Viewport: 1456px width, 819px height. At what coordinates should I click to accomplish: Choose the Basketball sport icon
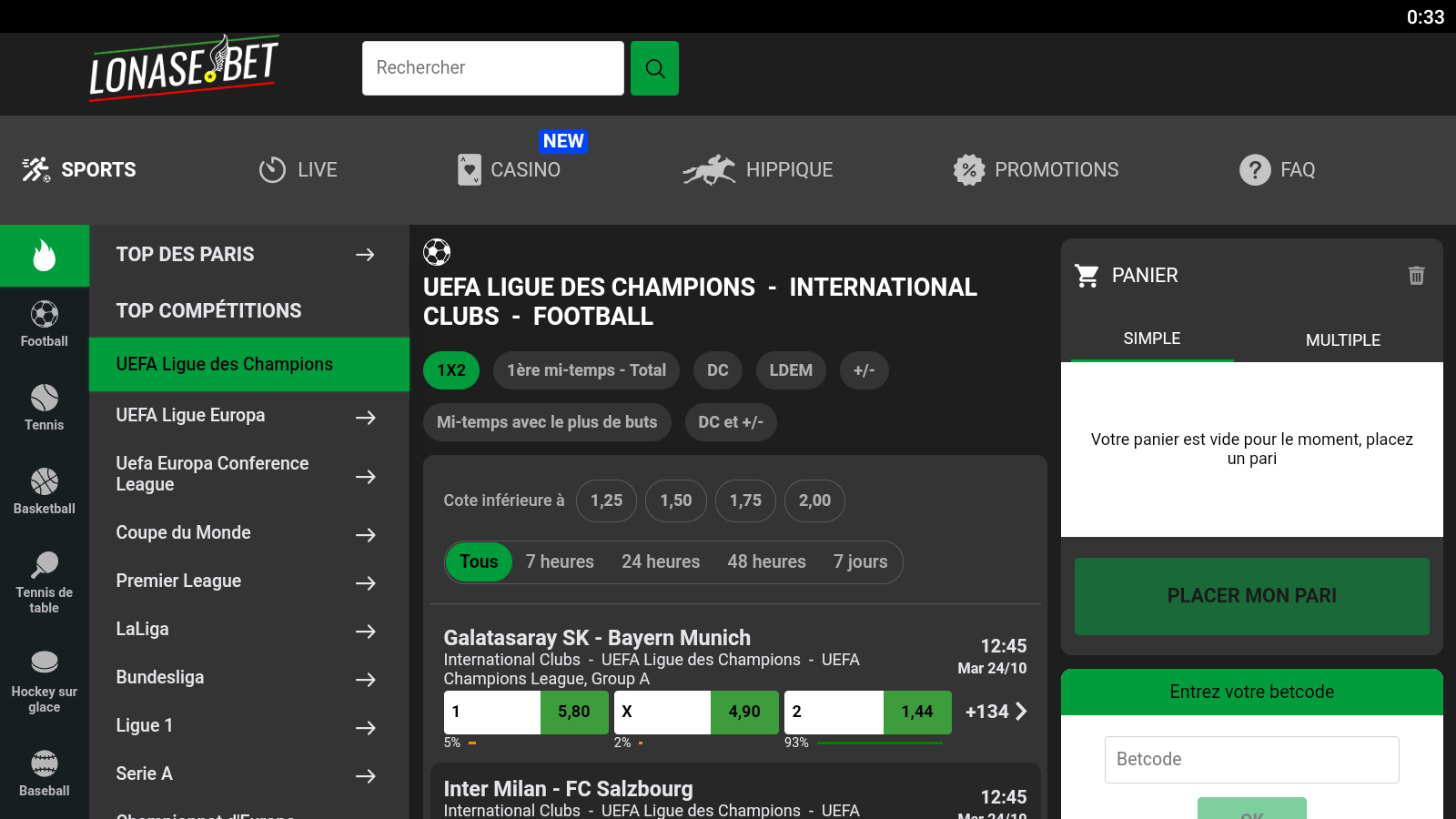coord(45,491)
